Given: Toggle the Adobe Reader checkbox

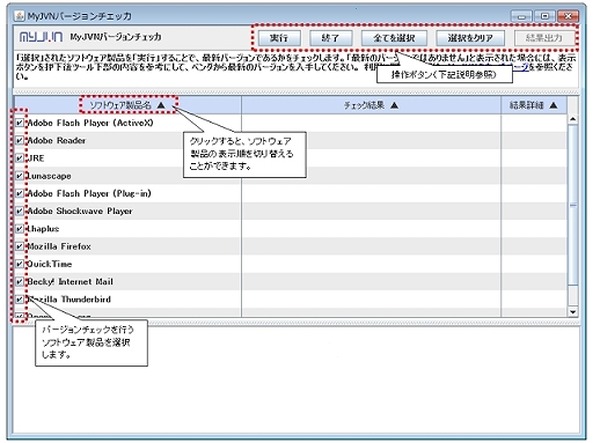Looking at the screenshot, I should 20,142.
